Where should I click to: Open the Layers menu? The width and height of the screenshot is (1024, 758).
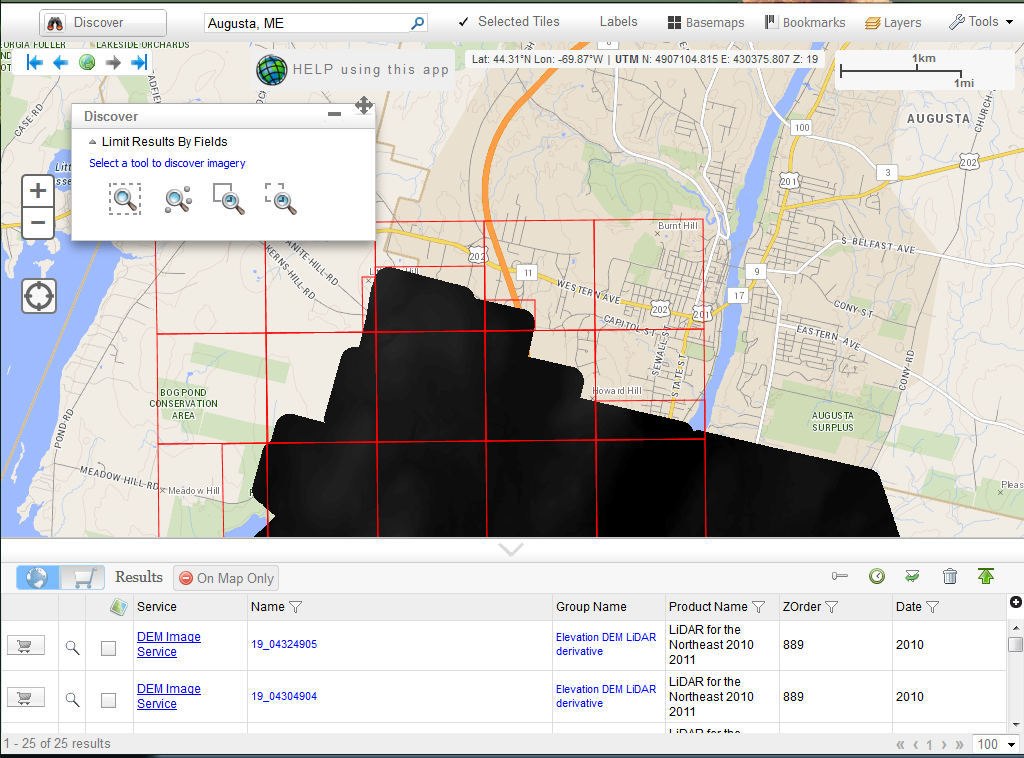point(893,22)
